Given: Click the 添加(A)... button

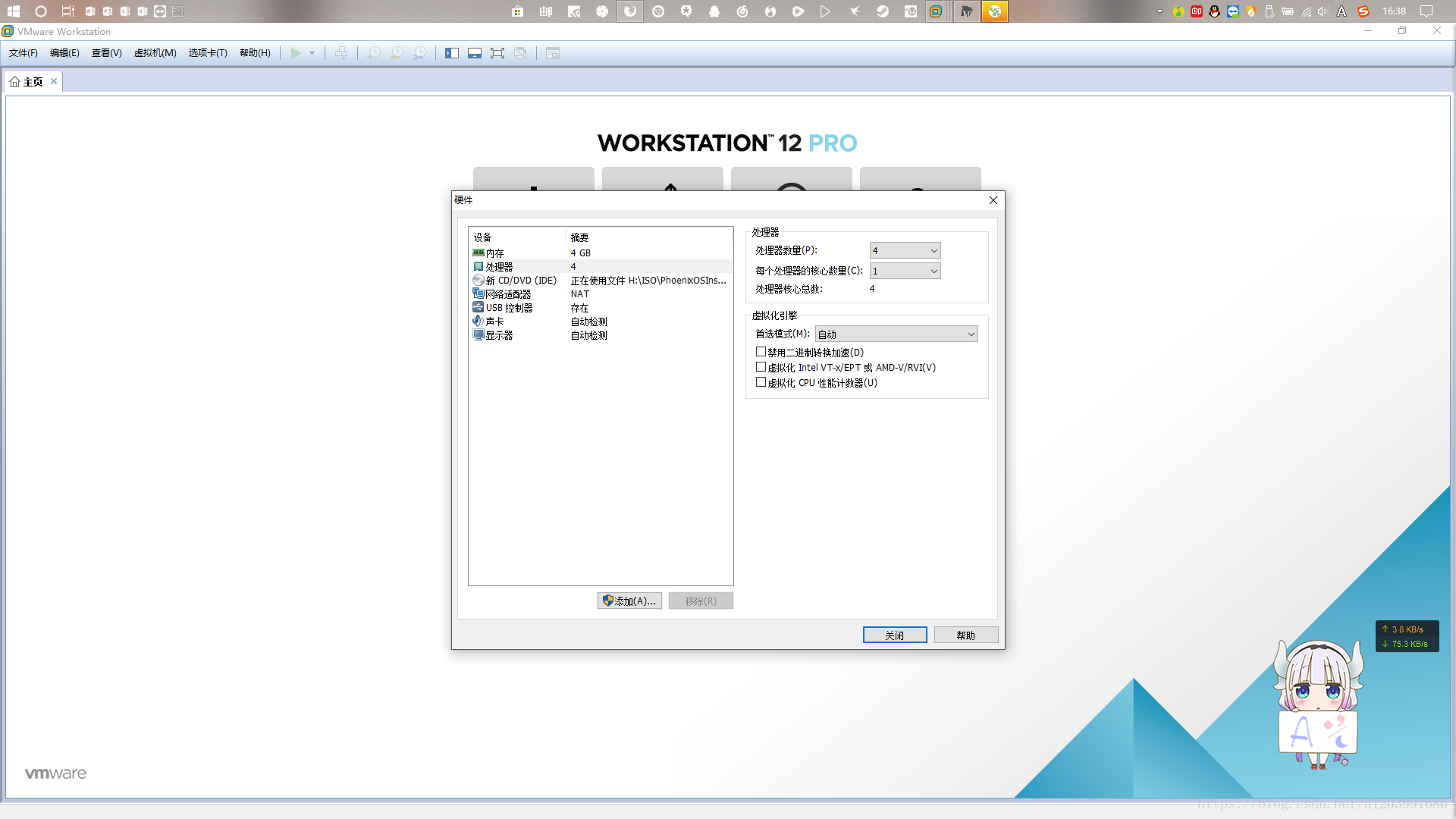Looking at the screenshot, I should point(629,601).
